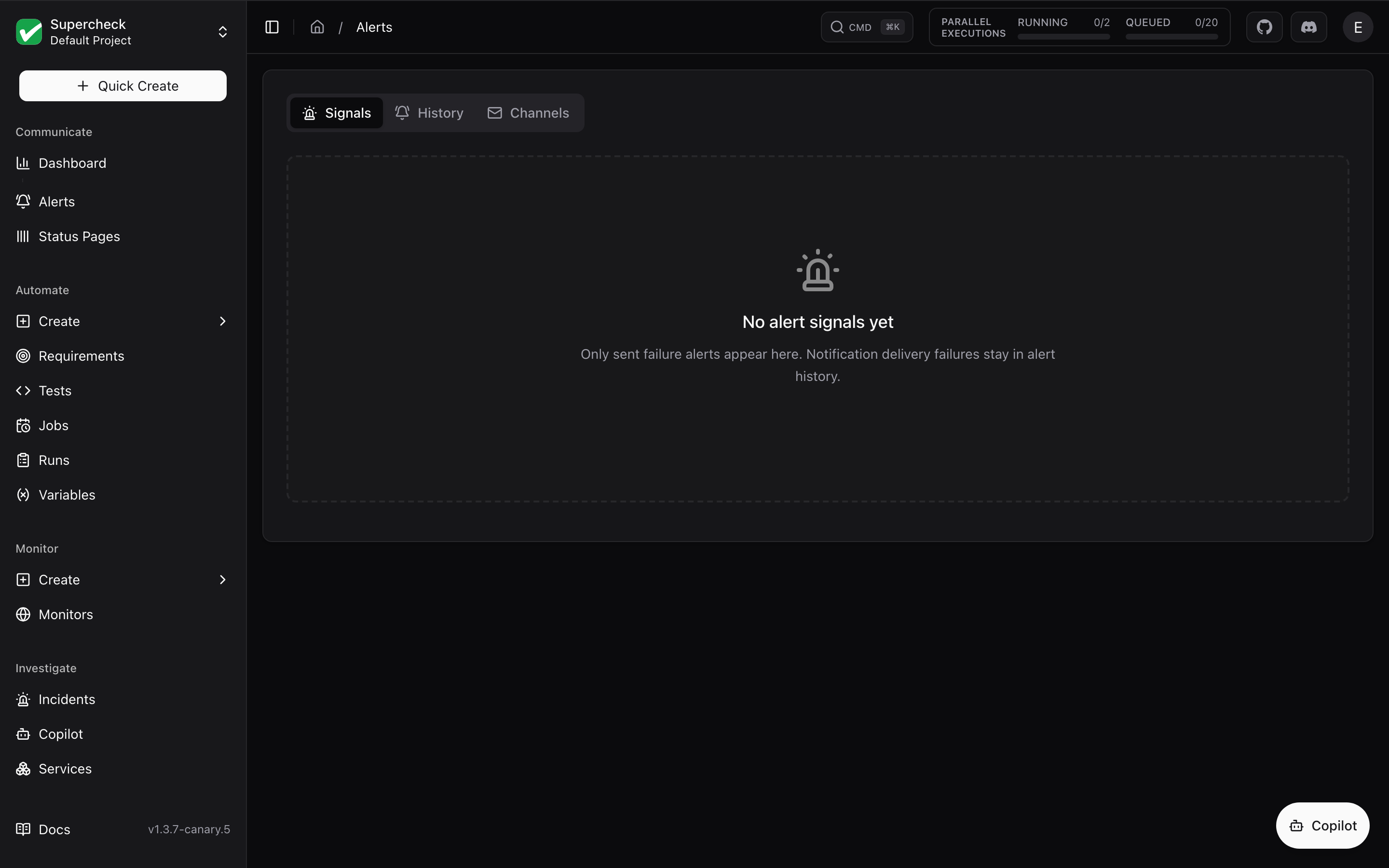Toggle the sidebar panel icon
Screen dimensions: 1389x868
tap(272, 27)
